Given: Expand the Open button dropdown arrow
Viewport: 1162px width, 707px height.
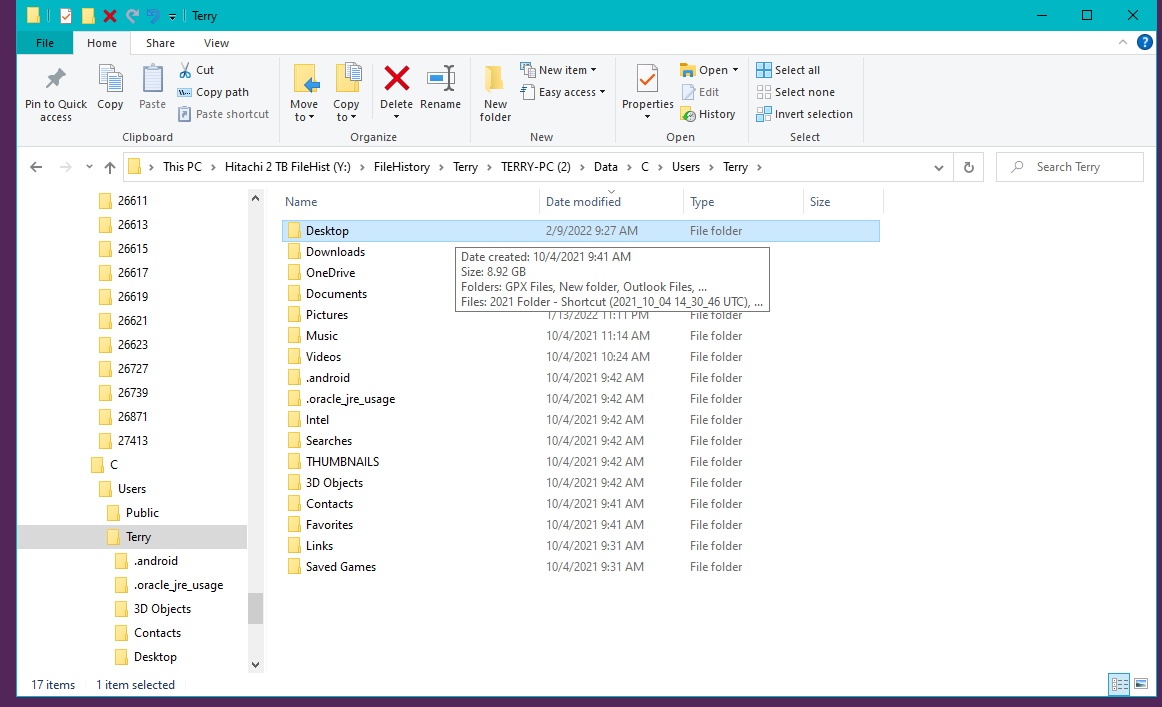Looking at the screenshot, I should 735,70.
